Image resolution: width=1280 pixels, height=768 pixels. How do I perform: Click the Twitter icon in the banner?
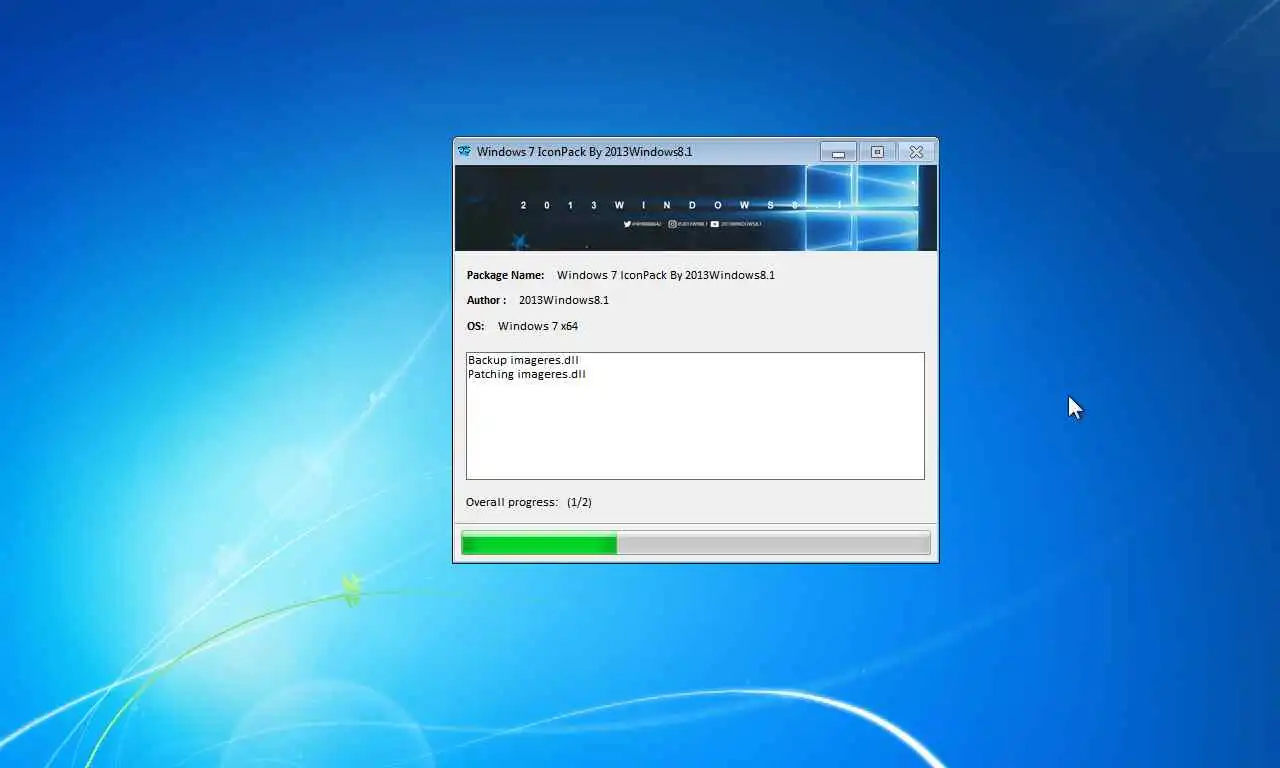[x=627, y=224]
